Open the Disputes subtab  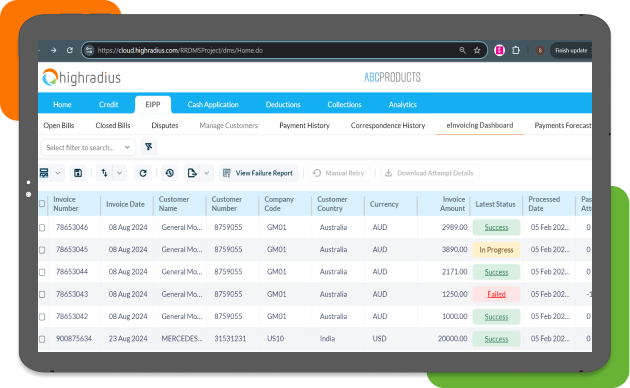(x=165, y=125)
